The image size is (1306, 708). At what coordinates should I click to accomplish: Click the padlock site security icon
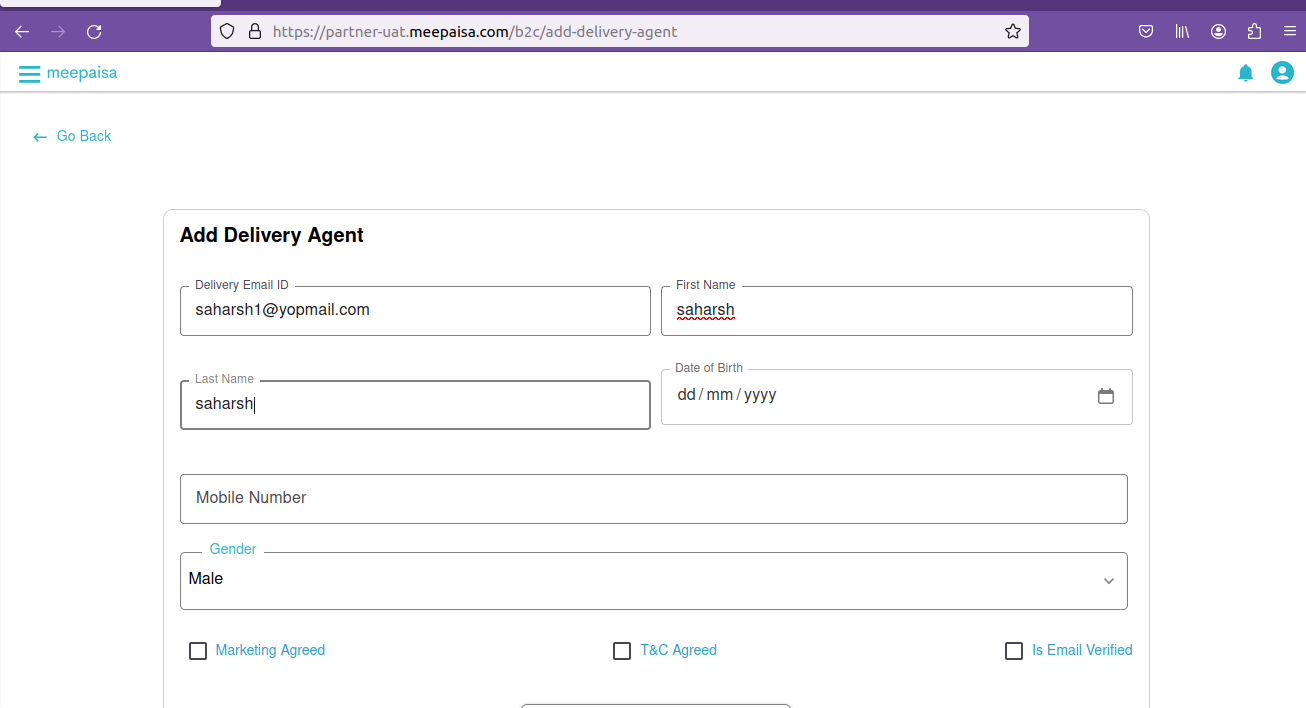pyautogui.click(x=254, y=32)
